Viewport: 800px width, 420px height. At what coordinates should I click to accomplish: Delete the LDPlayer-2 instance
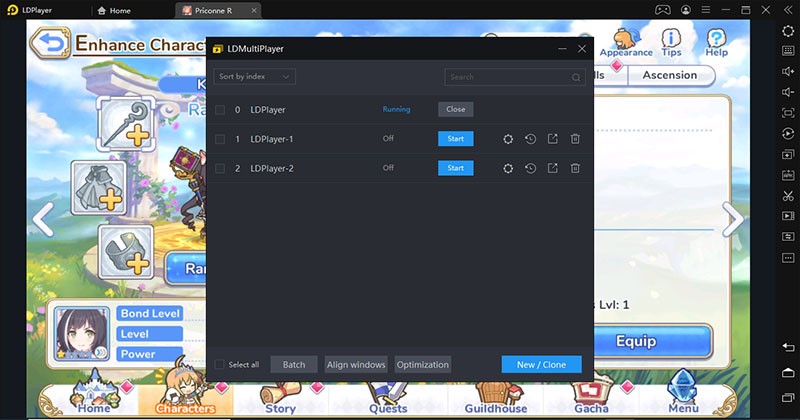[x=575, y=168]
